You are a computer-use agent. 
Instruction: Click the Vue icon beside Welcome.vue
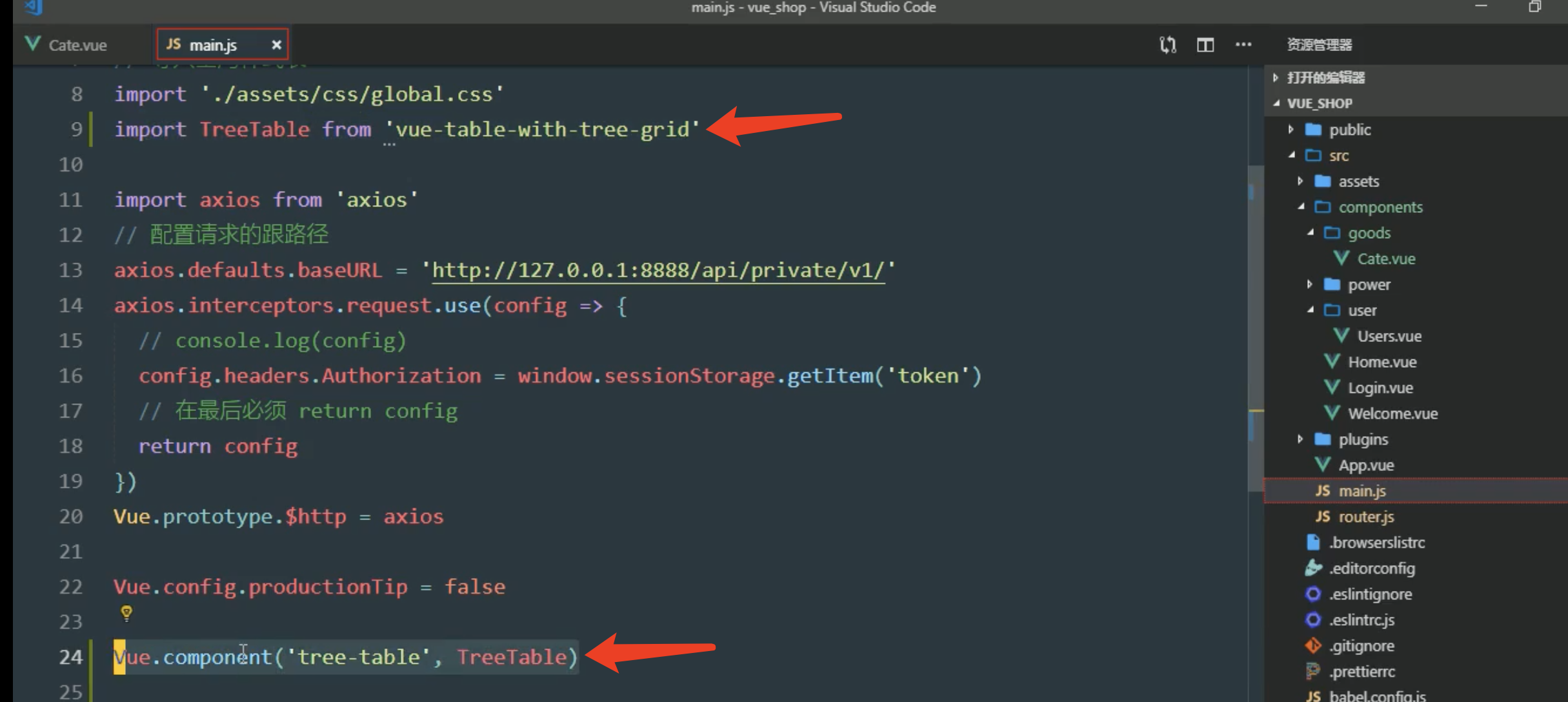pyautogui.click(x=1332, y=413)
